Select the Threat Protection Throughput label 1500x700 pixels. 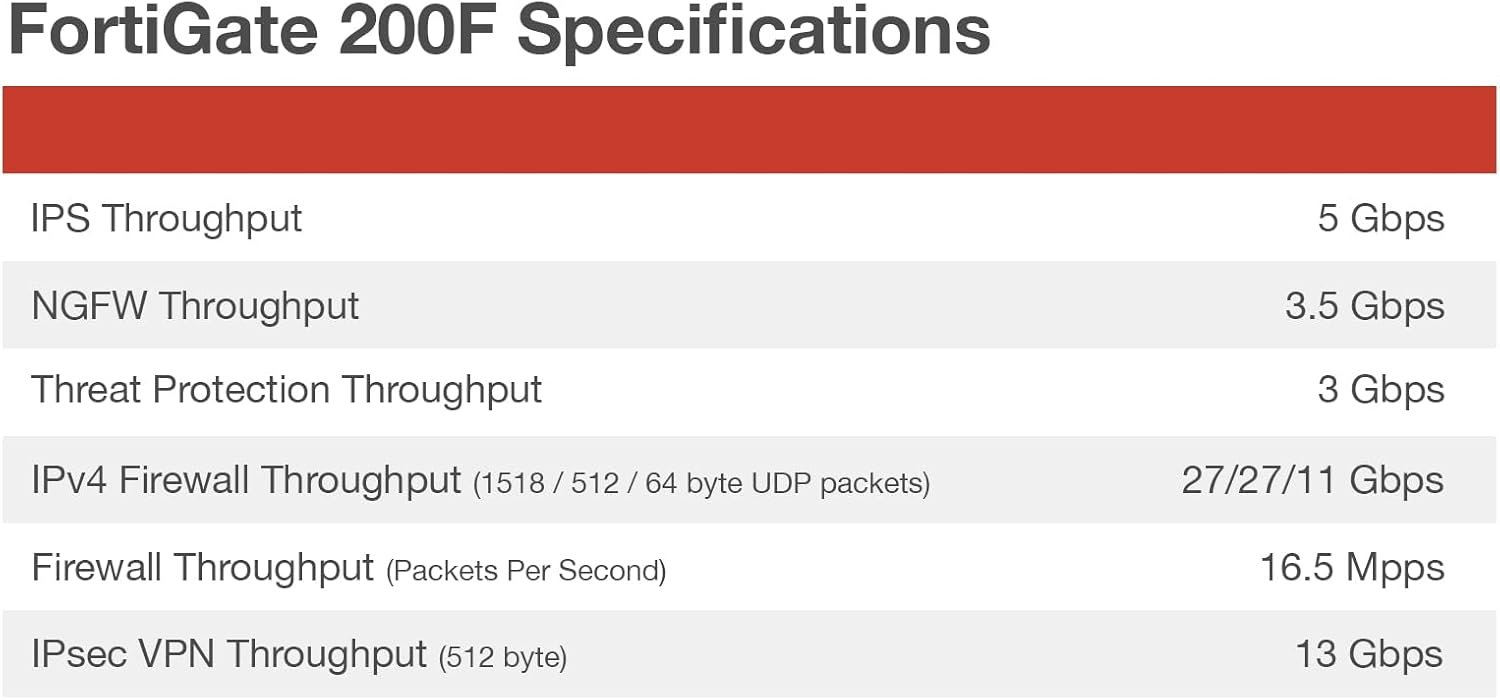coord(286,390)
